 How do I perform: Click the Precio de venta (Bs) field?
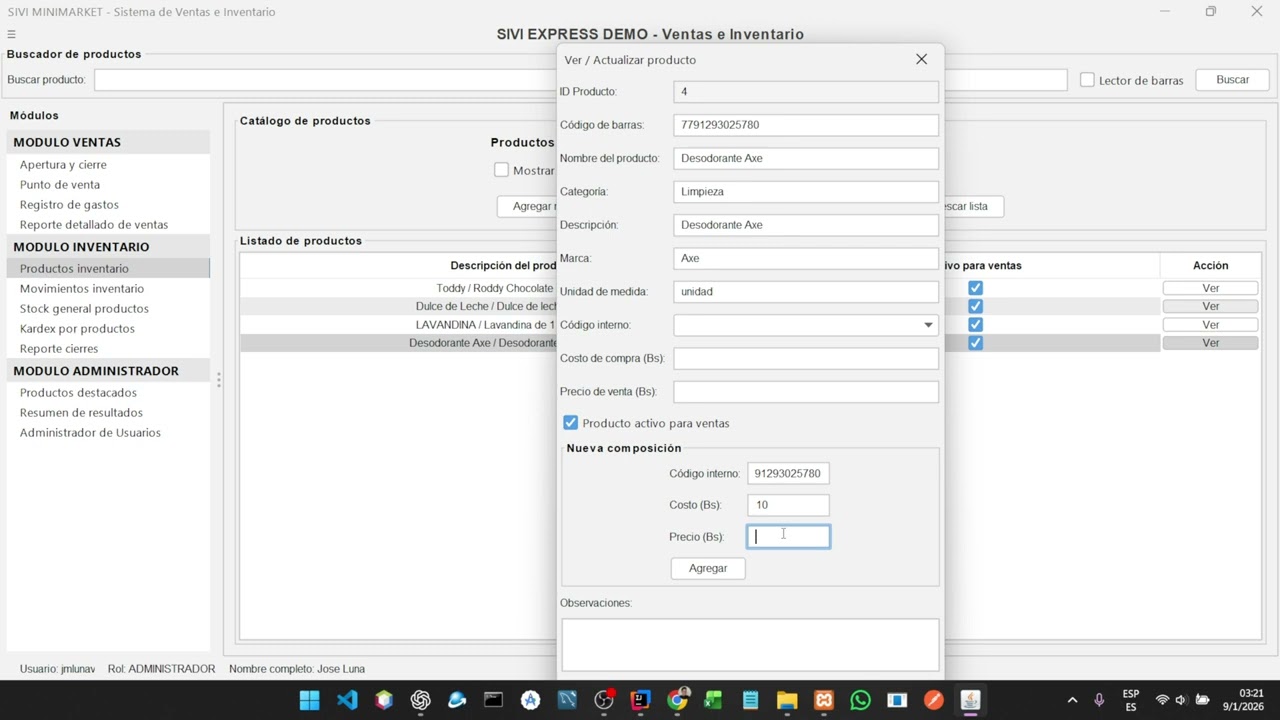pyautogui.click(x=806, y=391)
